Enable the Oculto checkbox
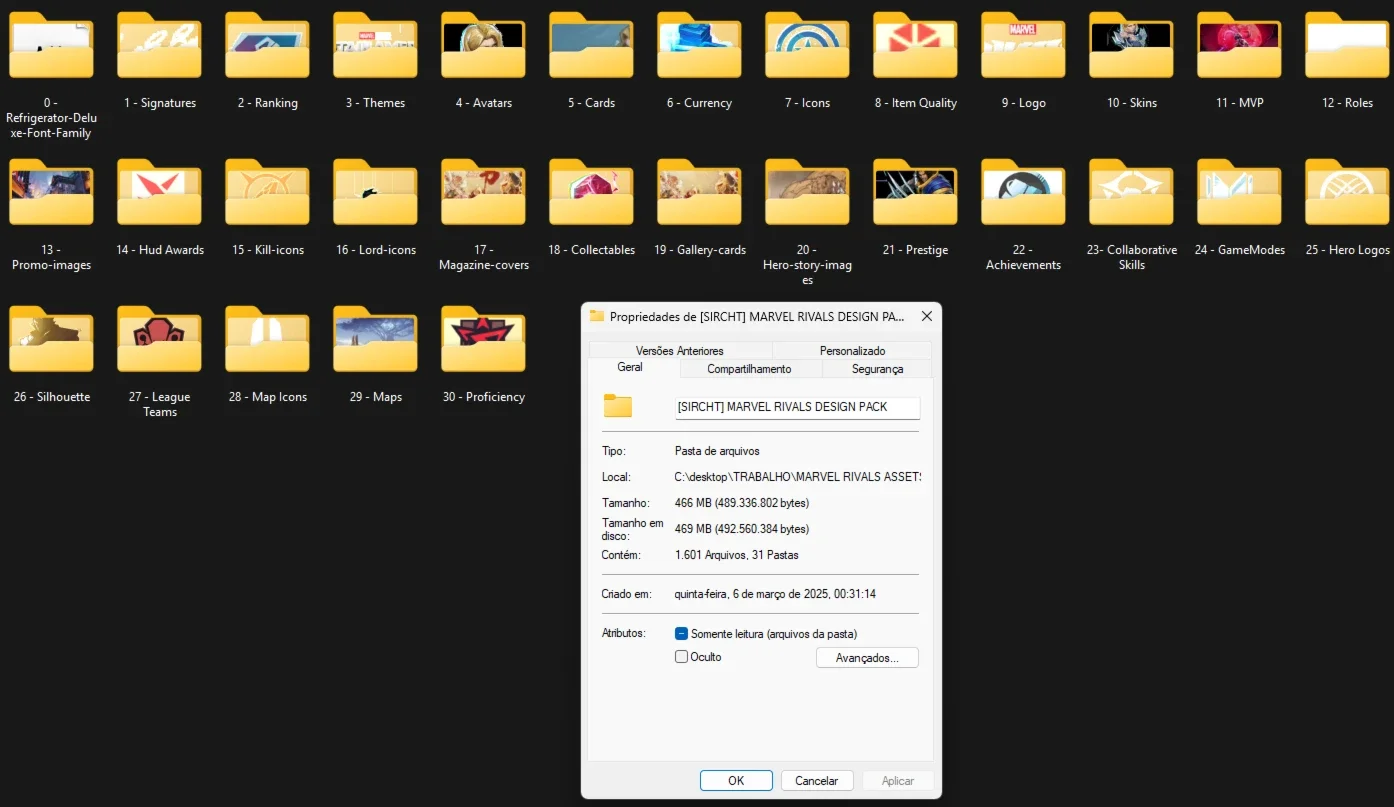 pyautogui.click(x=681, y=657)
